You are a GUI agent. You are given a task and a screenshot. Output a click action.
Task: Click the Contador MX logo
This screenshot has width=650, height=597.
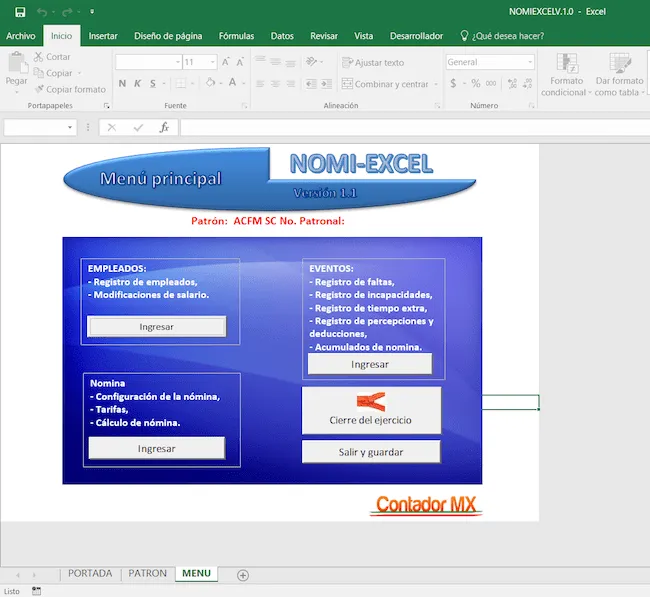click(426, 505)
